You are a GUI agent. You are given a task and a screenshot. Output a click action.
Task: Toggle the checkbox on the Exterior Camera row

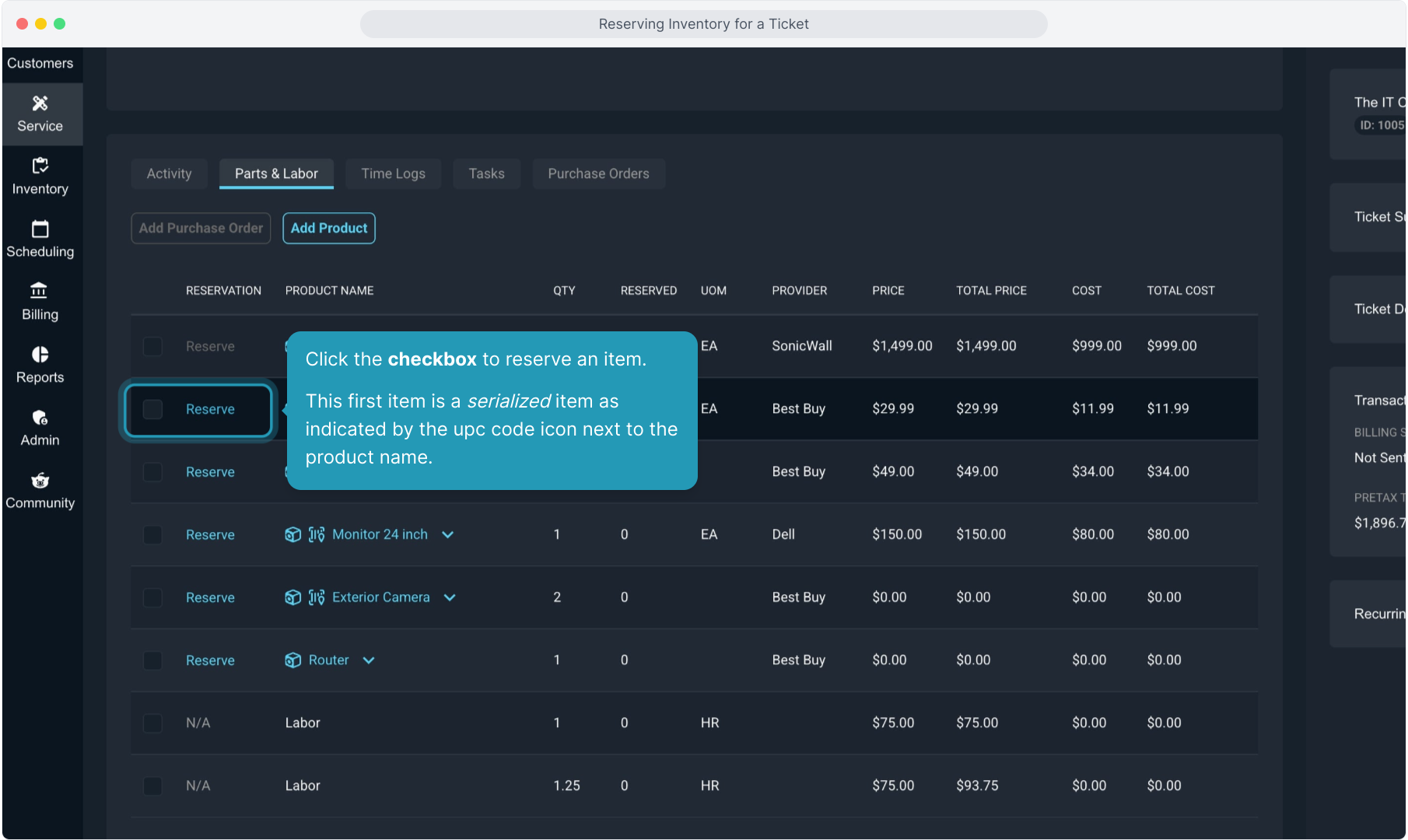(153, 598)
